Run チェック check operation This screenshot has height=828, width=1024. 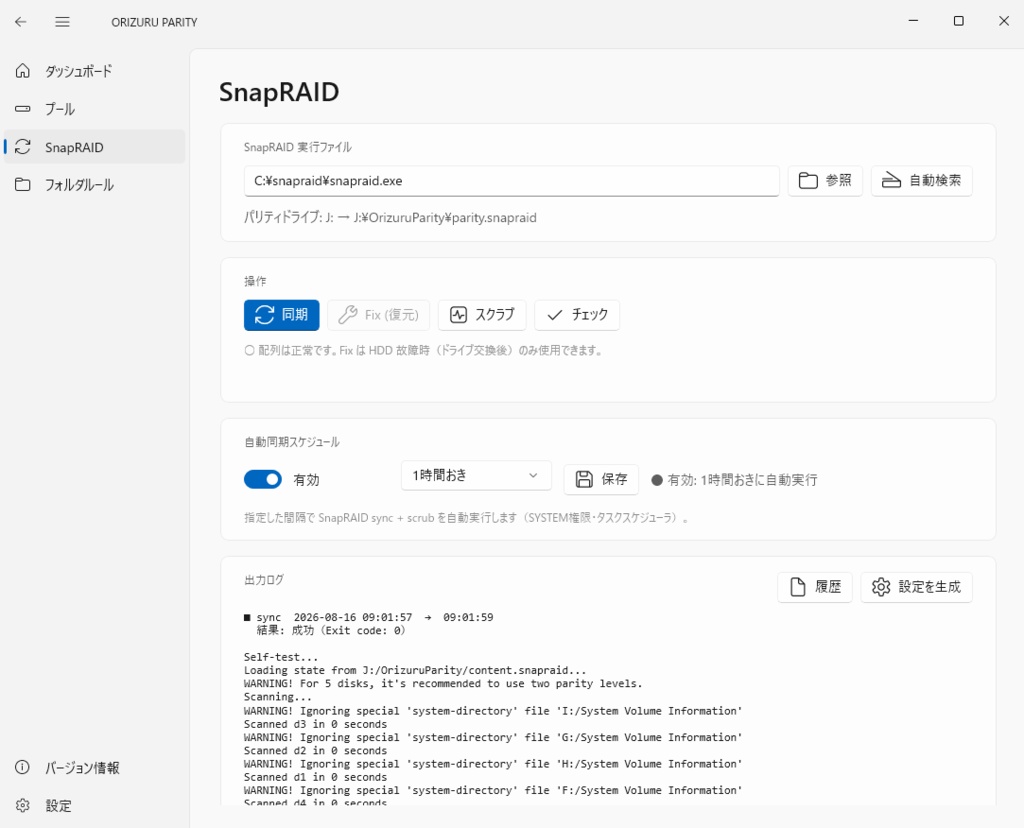577,315
